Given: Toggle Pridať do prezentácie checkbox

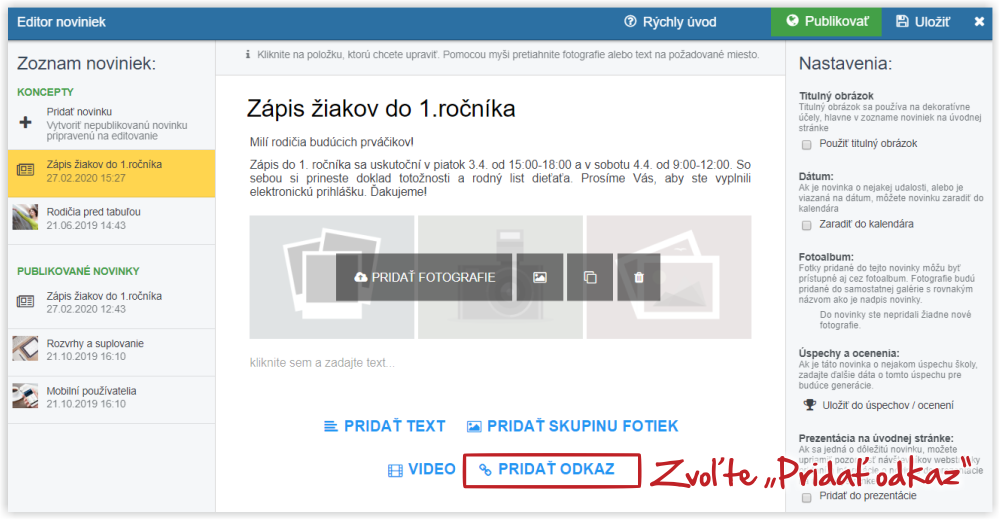Looking at the screenshot, I should coord(807,497).
